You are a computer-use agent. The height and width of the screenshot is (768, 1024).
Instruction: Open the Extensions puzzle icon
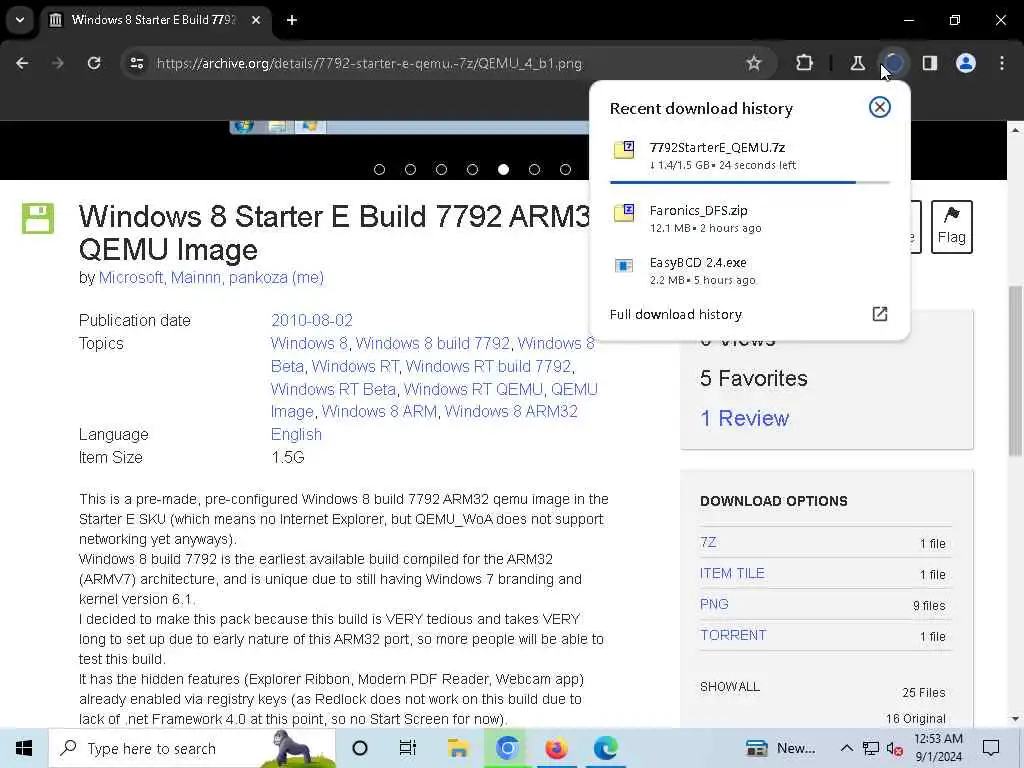pyautogui.click(x=805, y=63)
